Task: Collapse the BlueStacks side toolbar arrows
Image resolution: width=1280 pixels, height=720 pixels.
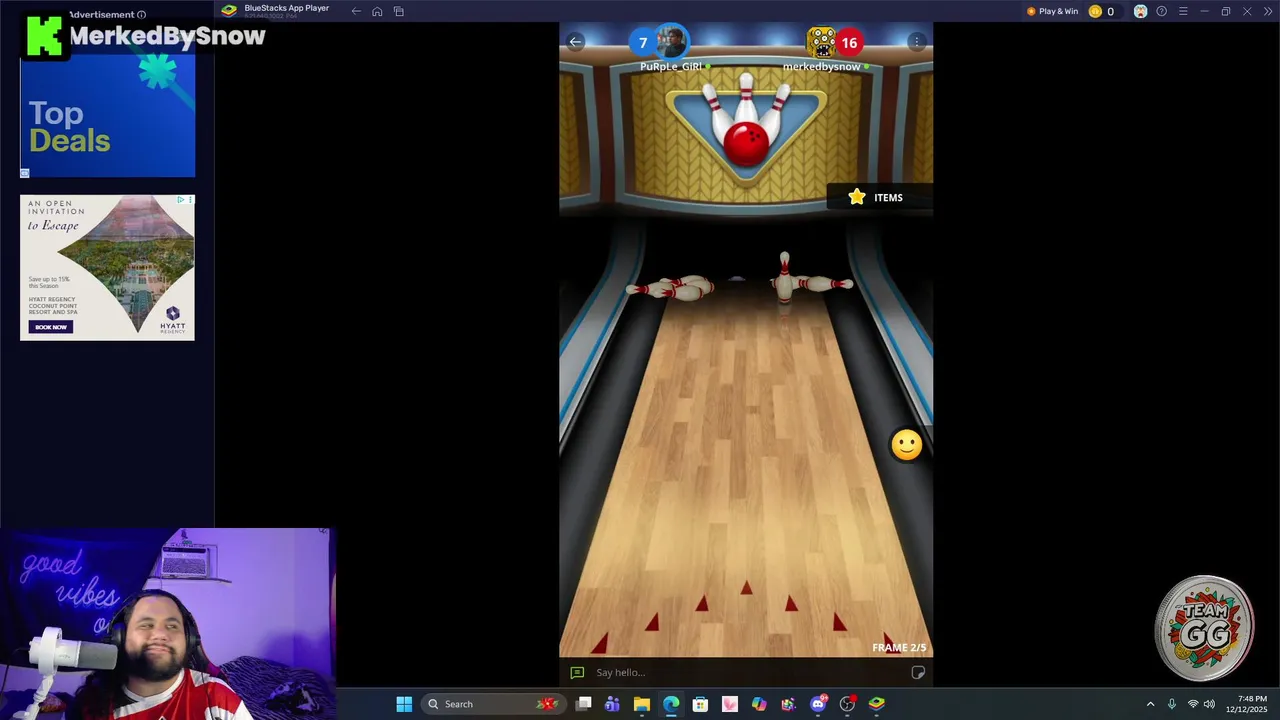Action: click(1268, 11)
